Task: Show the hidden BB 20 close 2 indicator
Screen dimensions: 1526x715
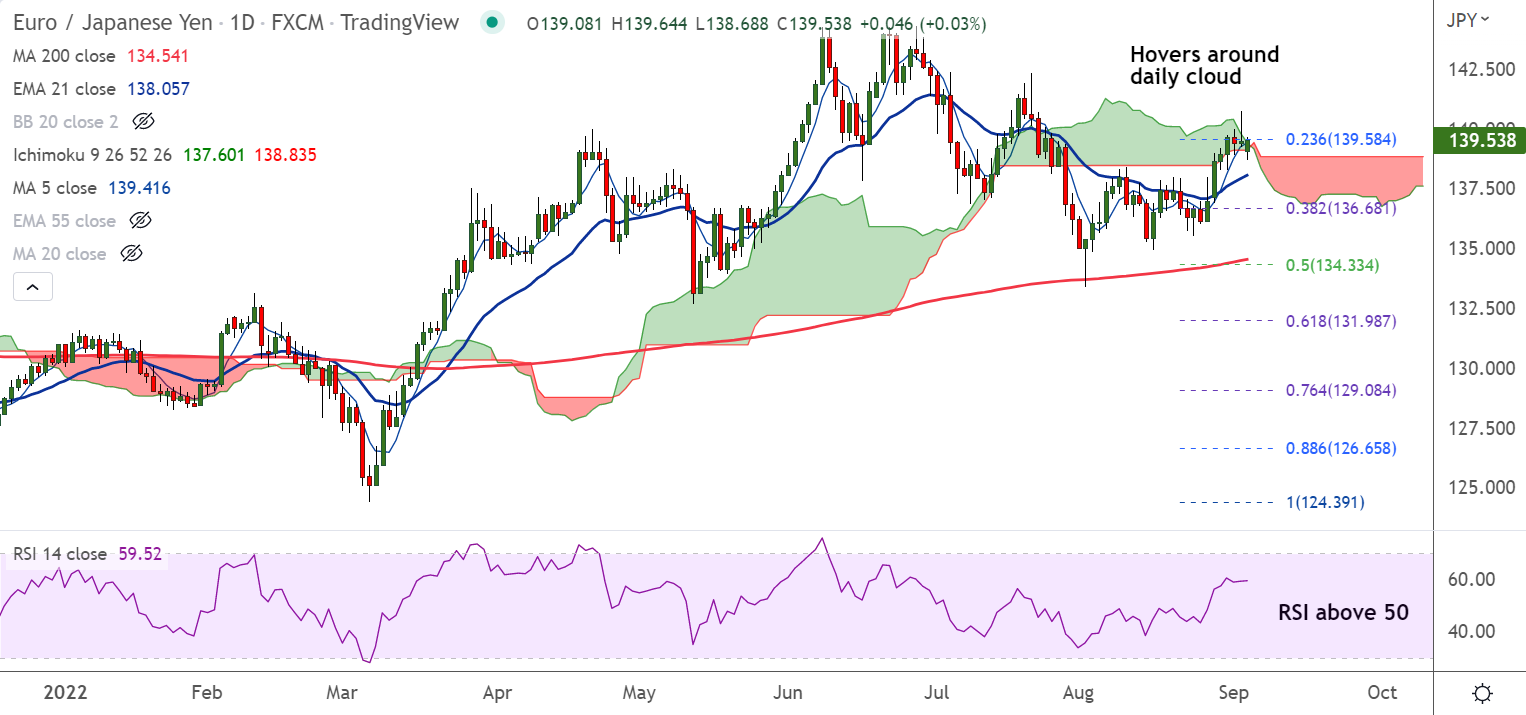Action: coord(142,121)
